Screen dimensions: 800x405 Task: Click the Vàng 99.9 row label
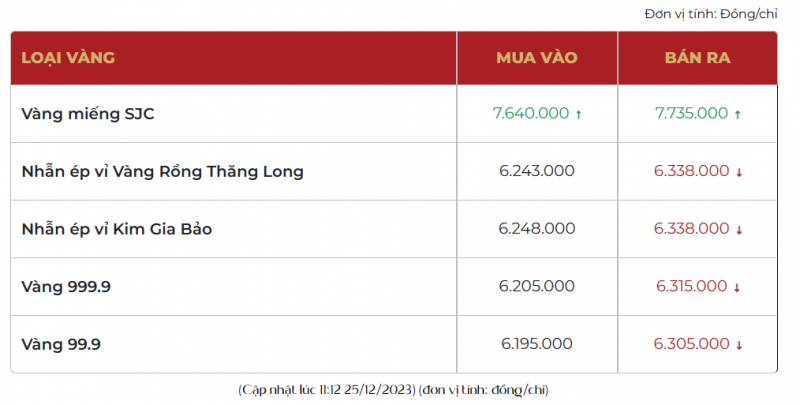pos(61,345)
